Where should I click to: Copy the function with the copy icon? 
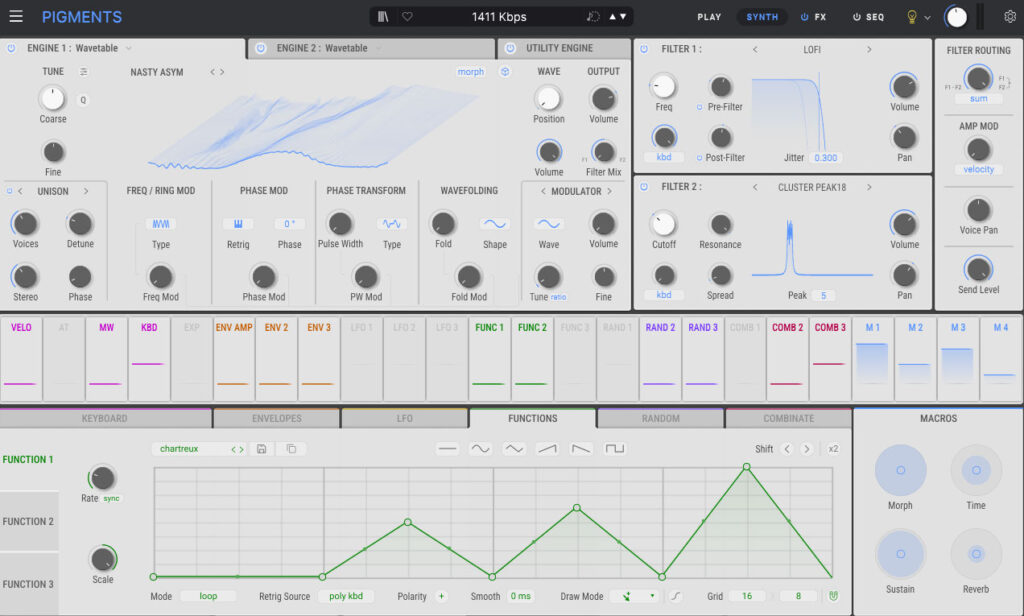coord(291,449)
